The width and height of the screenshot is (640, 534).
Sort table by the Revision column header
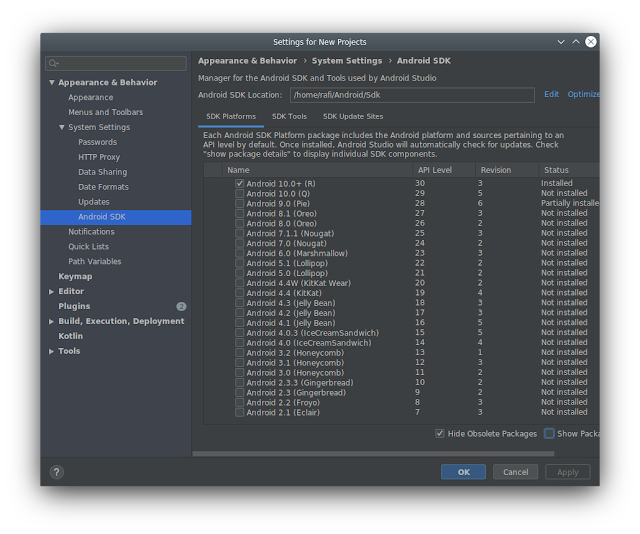(507, 170)
